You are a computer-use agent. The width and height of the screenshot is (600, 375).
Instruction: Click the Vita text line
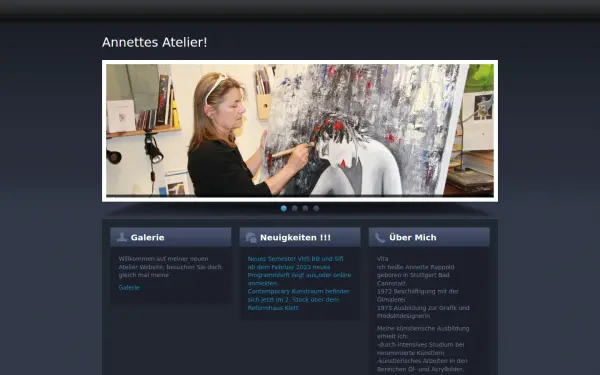tap(383, 259)
